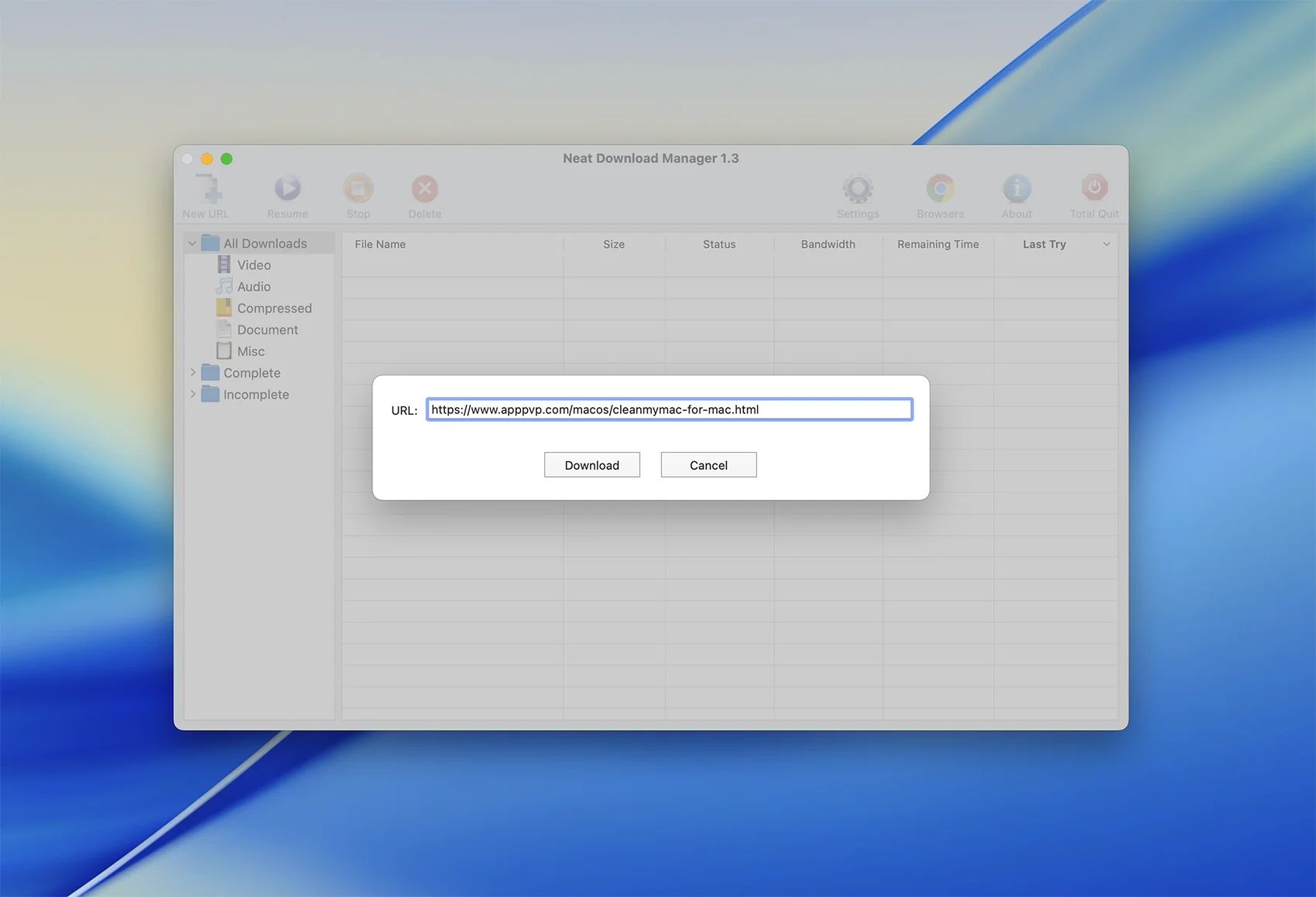Expand the Complete folder
Image resolution: width=1316 pixels, height=897 pixels.
tap(193, 373)
